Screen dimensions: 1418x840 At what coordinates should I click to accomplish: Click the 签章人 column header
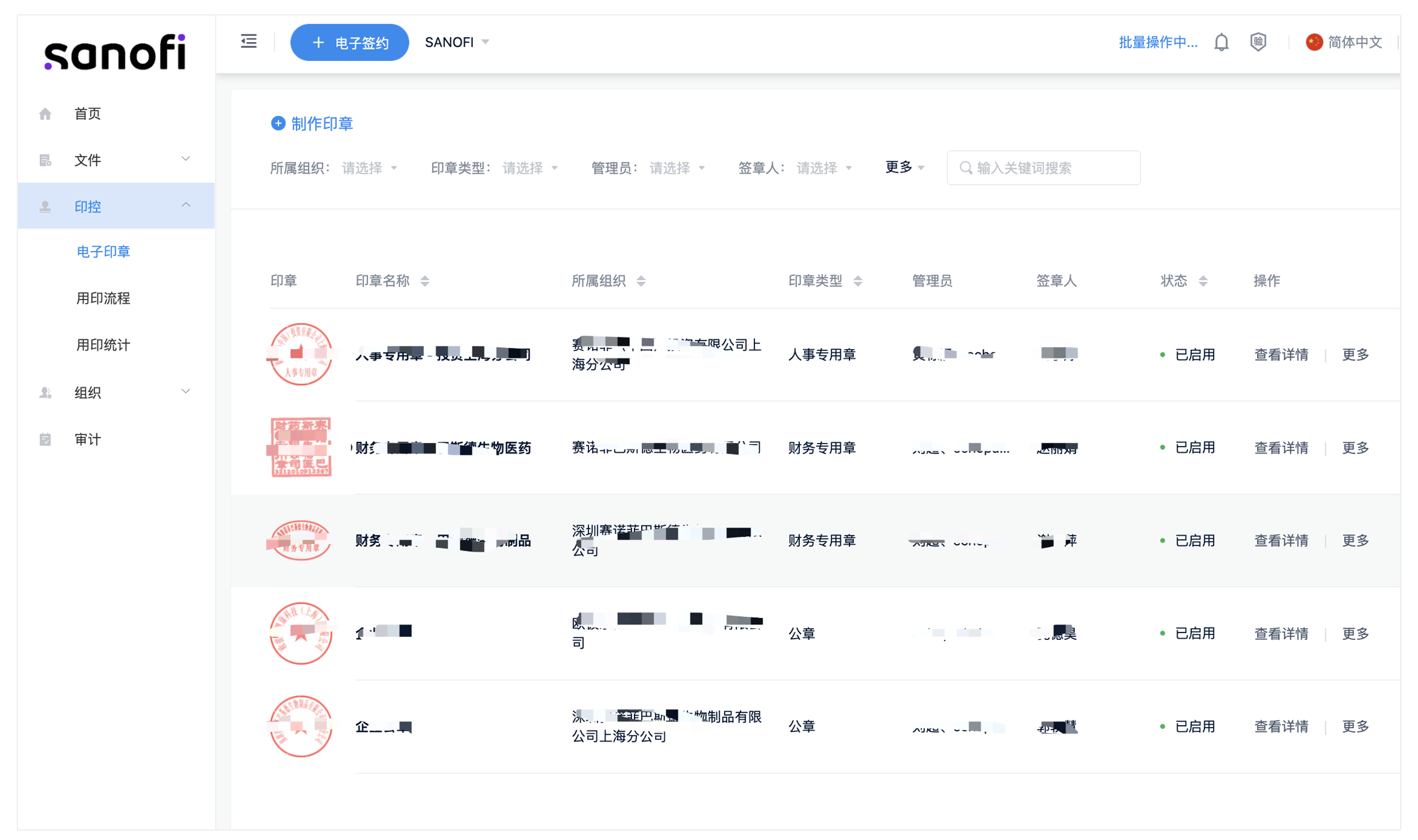1056,281
